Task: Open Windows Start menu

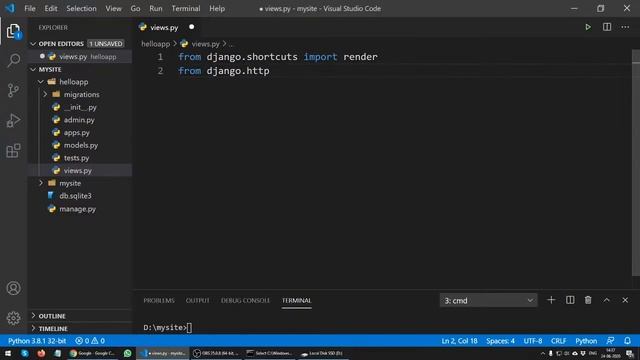Action: [x=8, y=353]
